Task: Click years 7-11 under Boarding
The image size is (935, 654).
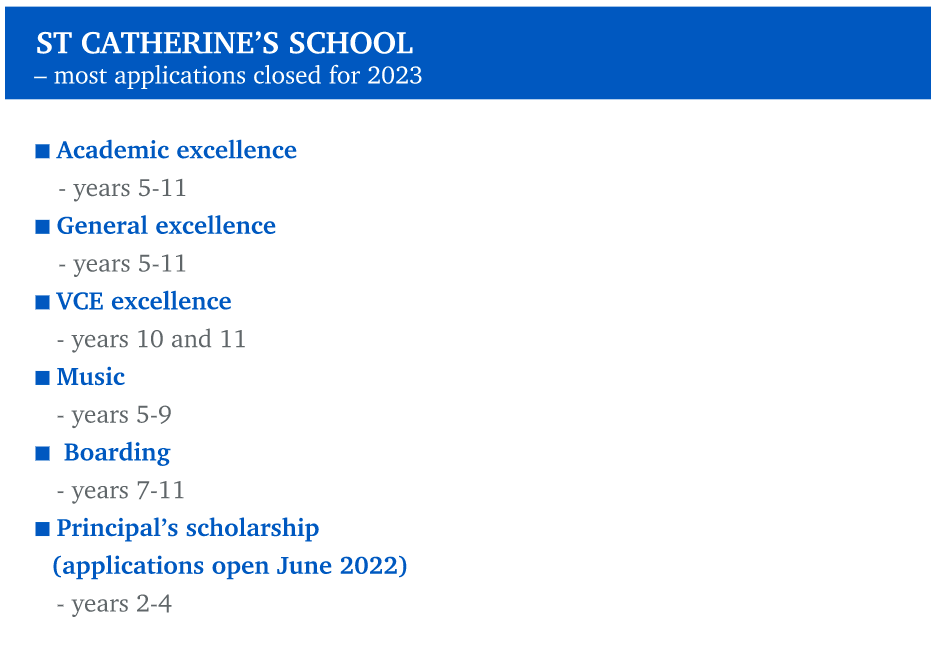Action: pos(121,491)
